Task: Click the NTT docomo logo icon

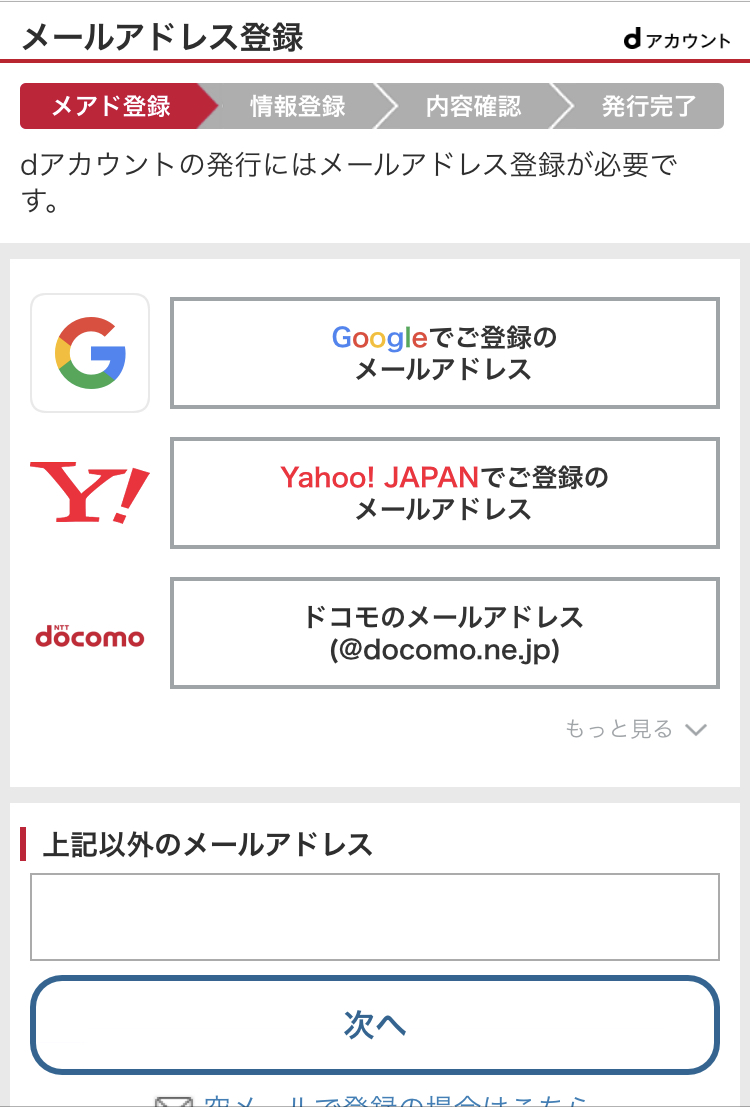Action: [x=90, y=635]
